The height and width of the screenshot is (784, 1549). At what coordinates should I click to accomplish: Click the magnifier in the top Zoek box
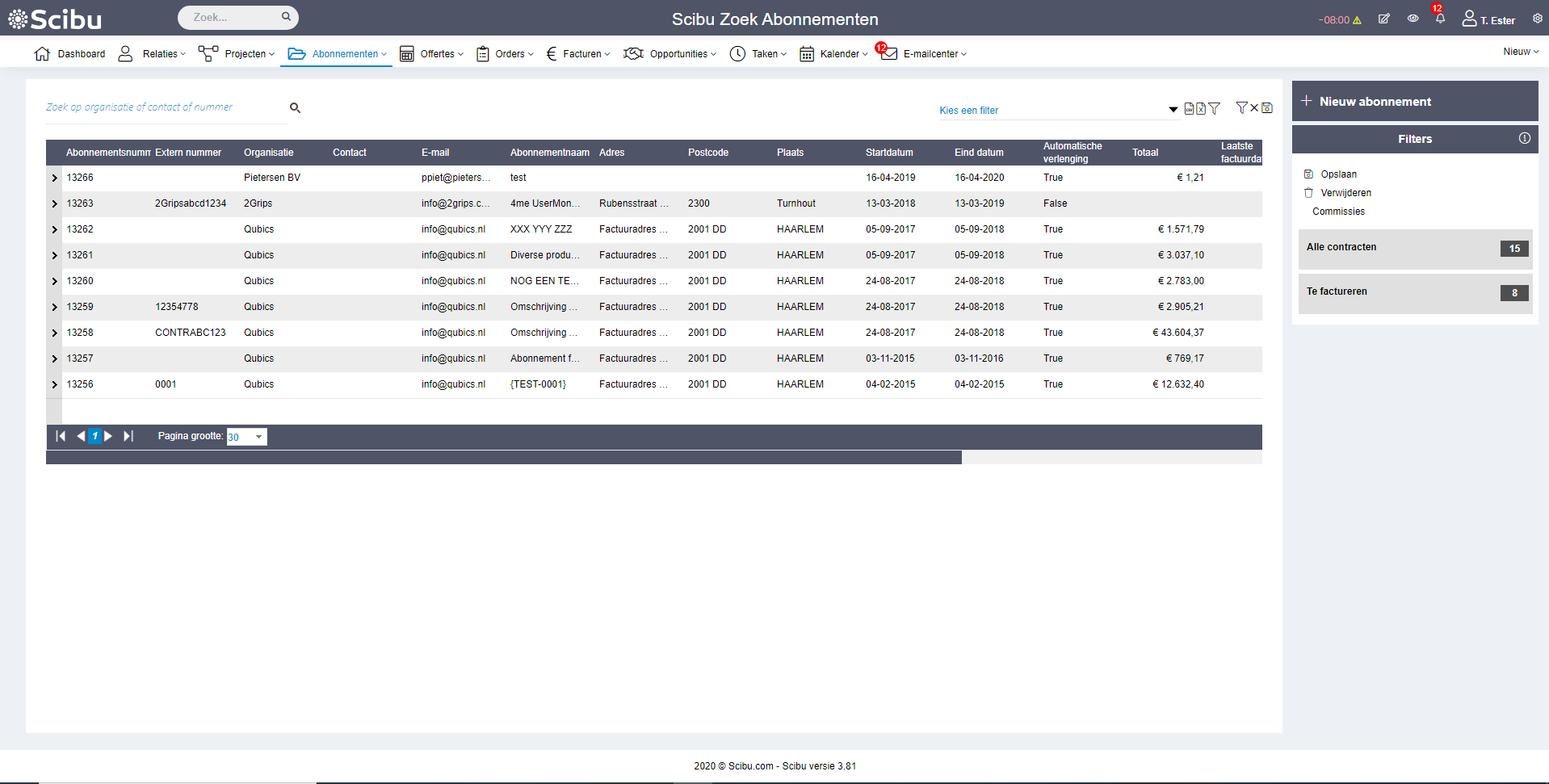[286, 16]
